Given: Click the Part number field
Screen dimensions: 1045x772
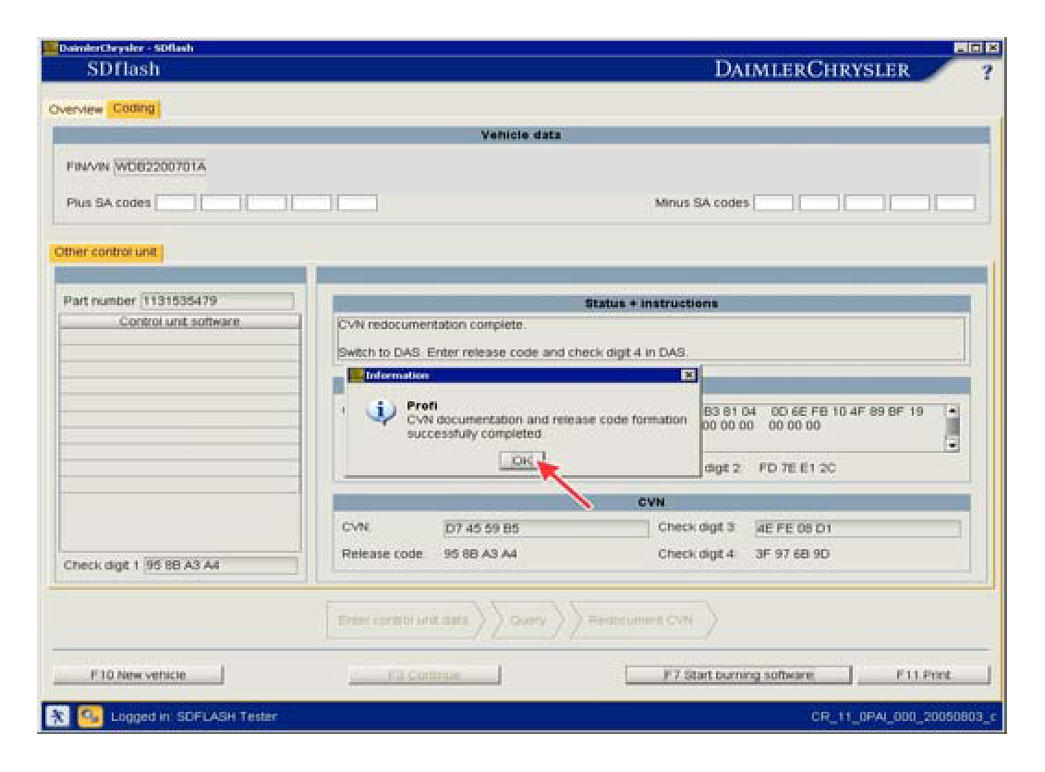Looking at the screenshot, I should click(x=216, y=301).
